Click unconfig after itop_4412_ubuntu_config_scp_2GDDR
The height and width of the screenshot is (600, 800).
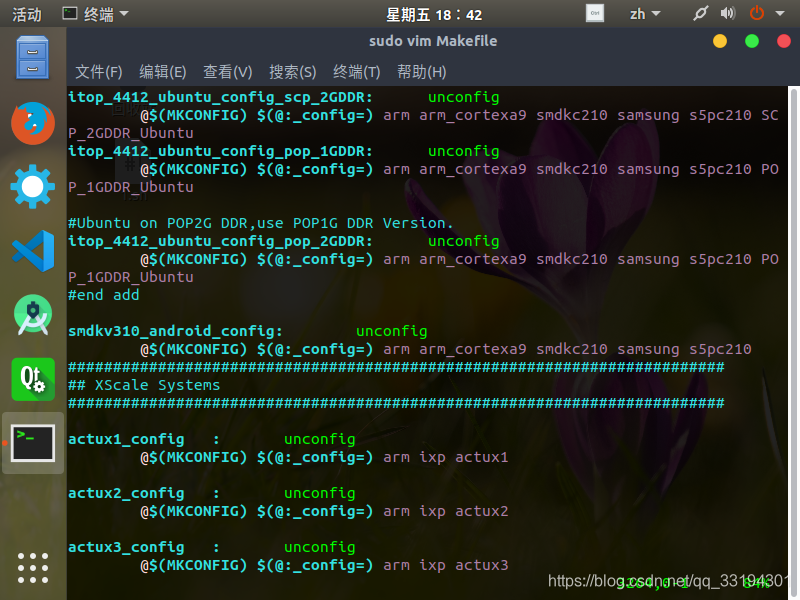[x=463, y=97]
